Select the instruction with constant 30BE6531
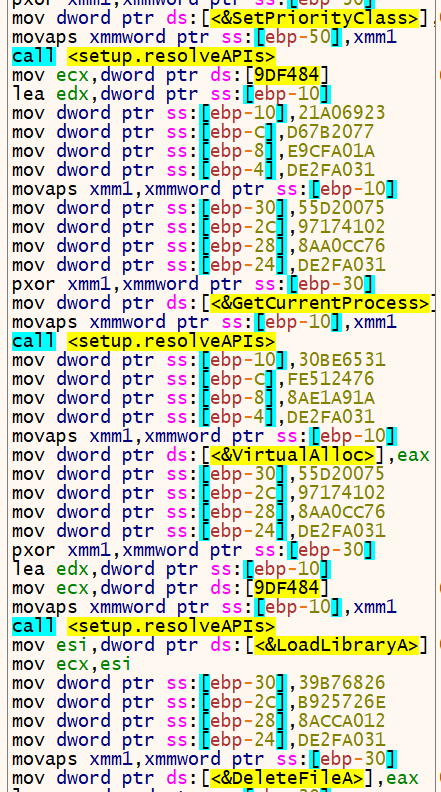441x792 pixels. (x=199, y=360)
